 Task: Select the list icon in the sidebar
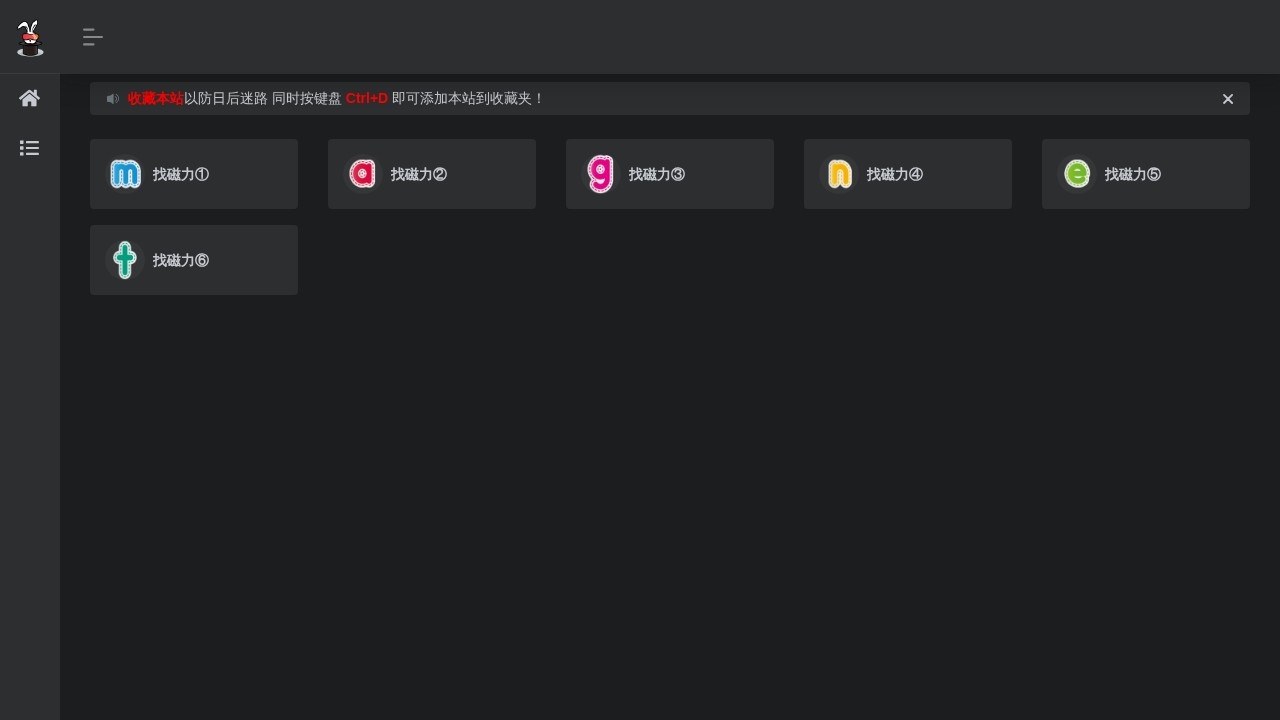[x=29, y=148]
